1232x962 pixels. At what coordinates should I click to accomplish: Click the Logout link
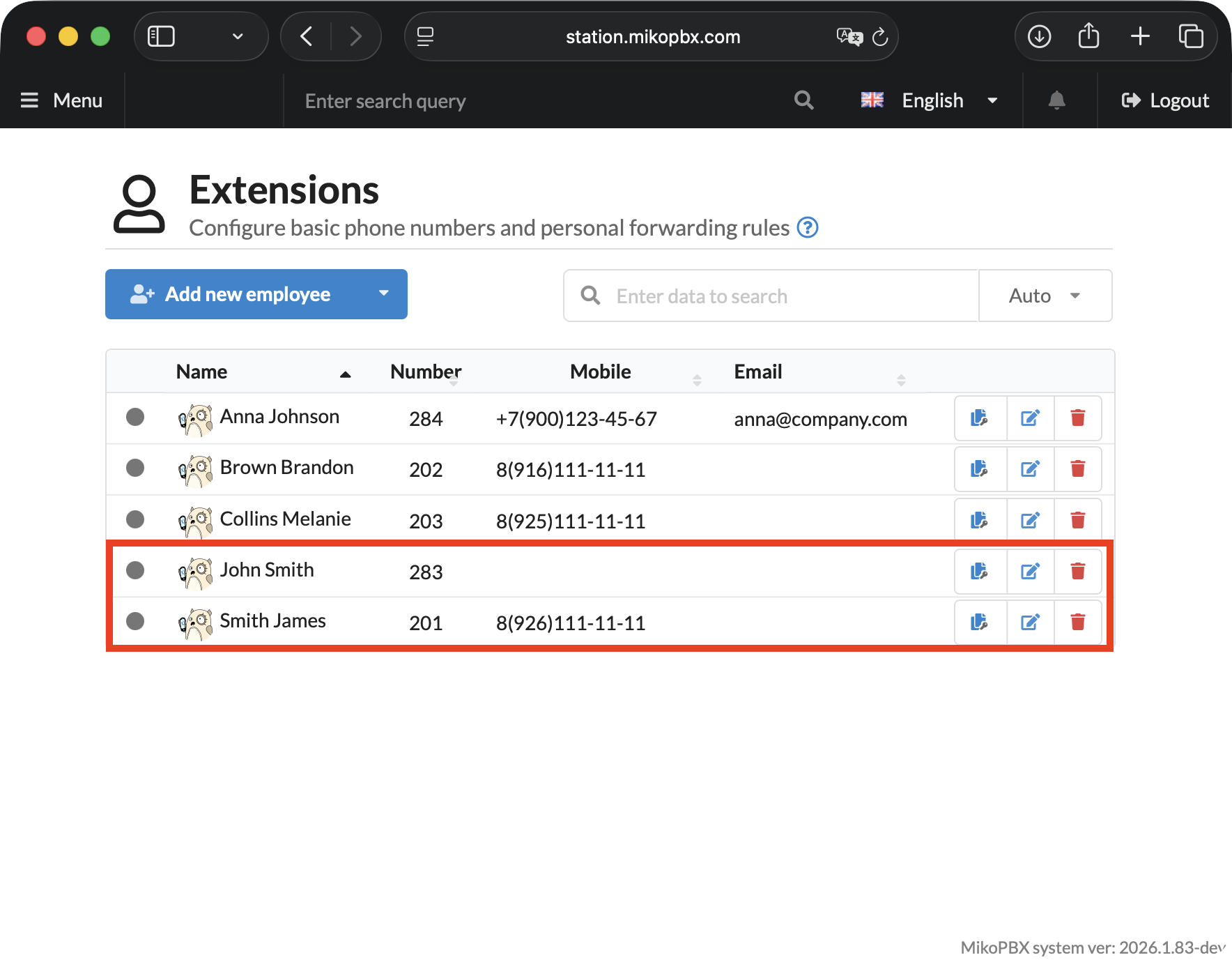(1164, 101)
